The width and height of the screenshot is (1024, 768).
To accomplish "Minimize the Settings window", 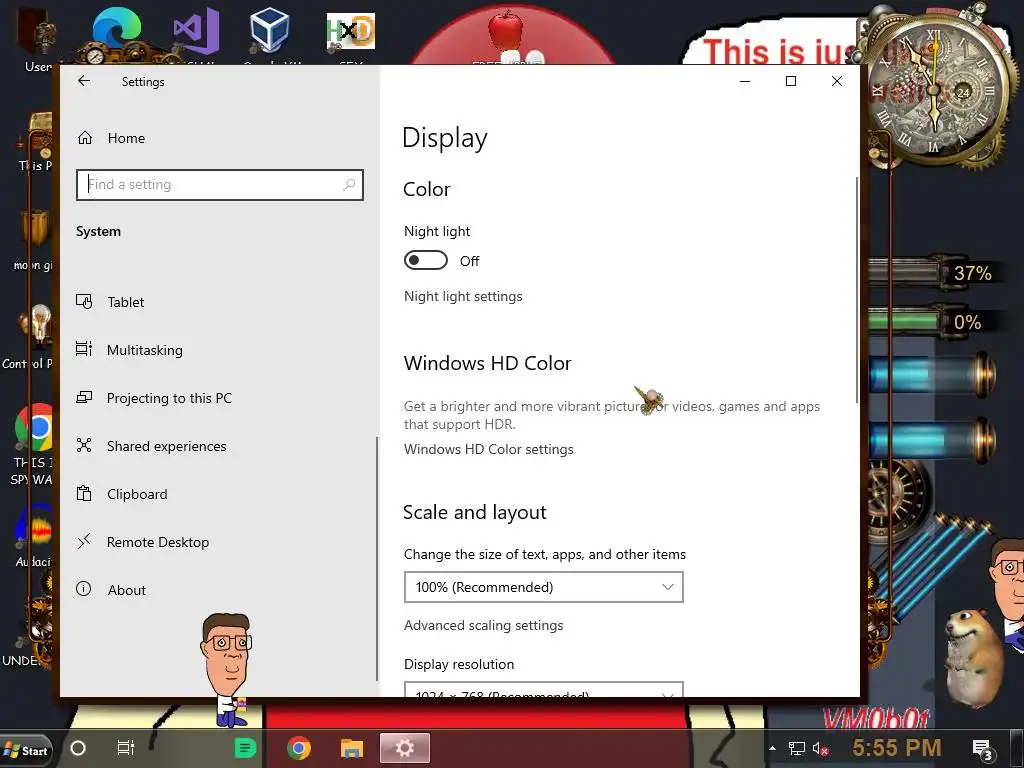I will [745, 81].
